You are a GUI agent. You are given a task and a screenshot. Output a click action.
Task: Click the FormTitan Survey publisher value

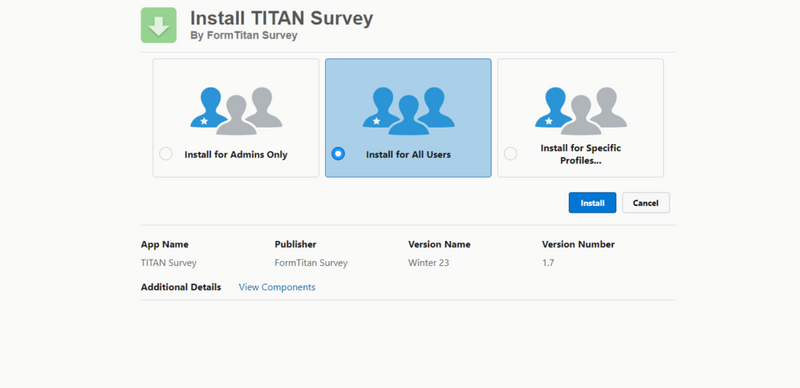coord(311,263)
